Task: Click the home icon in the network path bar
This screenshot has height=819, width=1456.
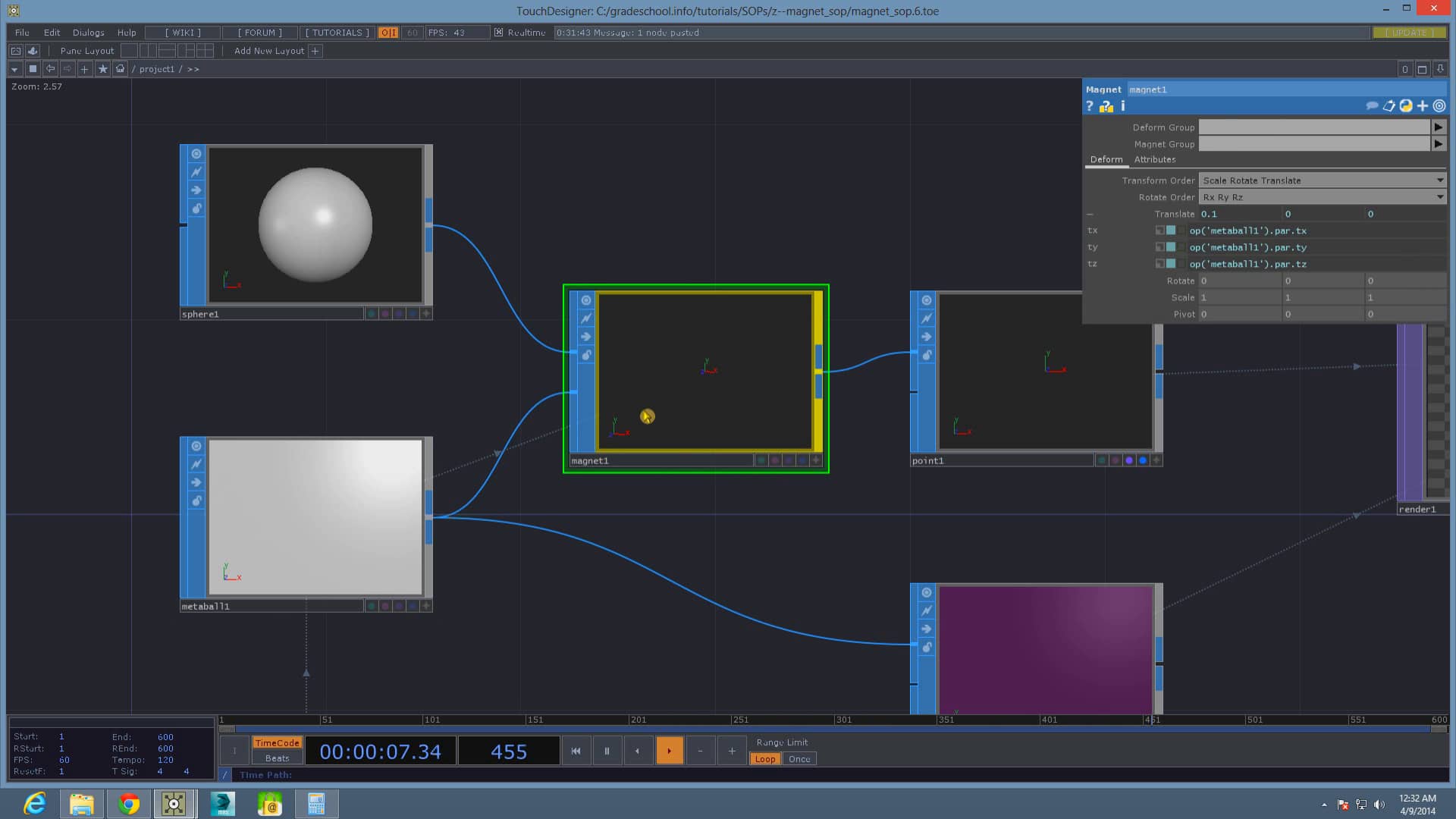Action: tap(120, 68)
